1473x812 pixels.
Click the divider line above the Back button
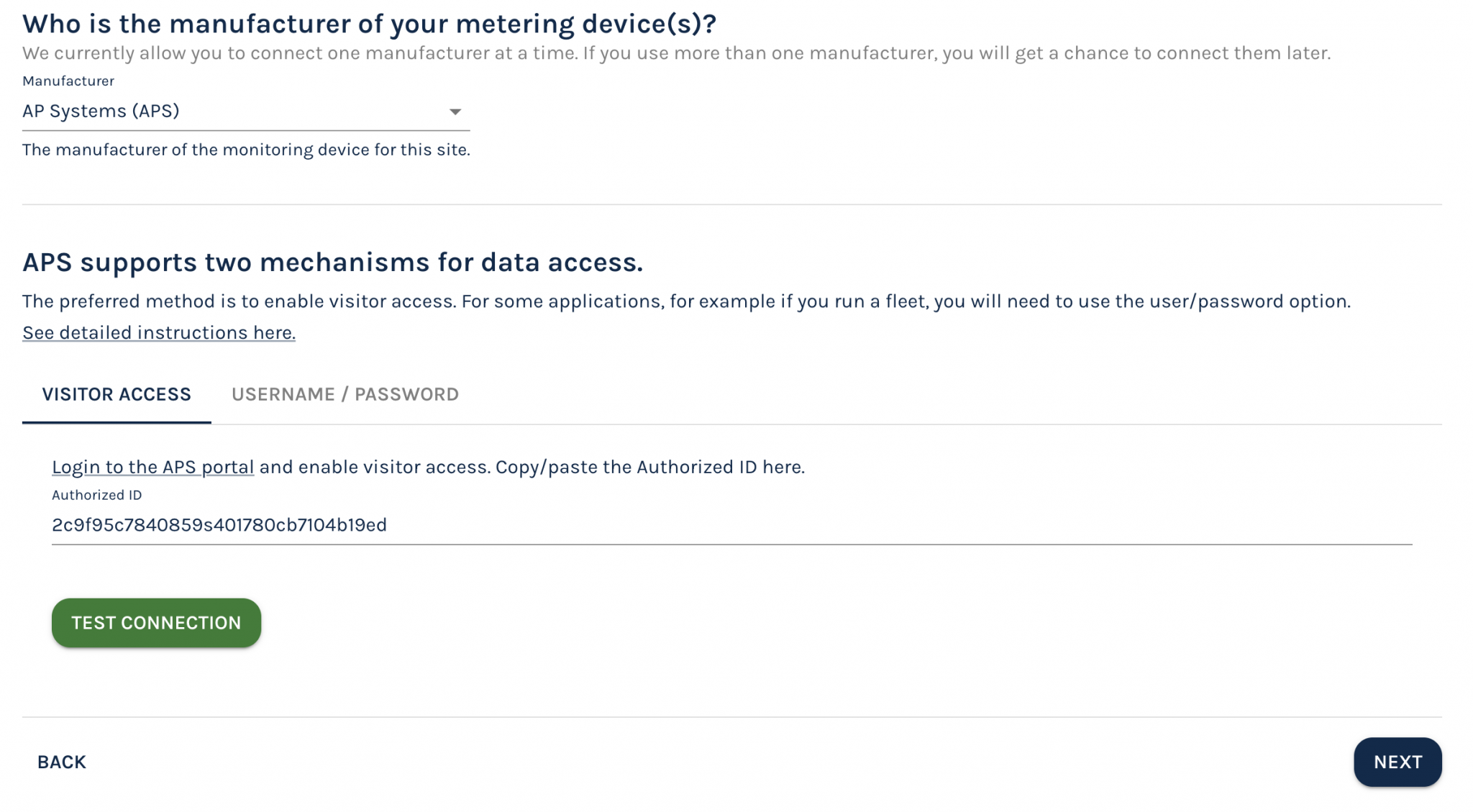(x=731, y=716)
